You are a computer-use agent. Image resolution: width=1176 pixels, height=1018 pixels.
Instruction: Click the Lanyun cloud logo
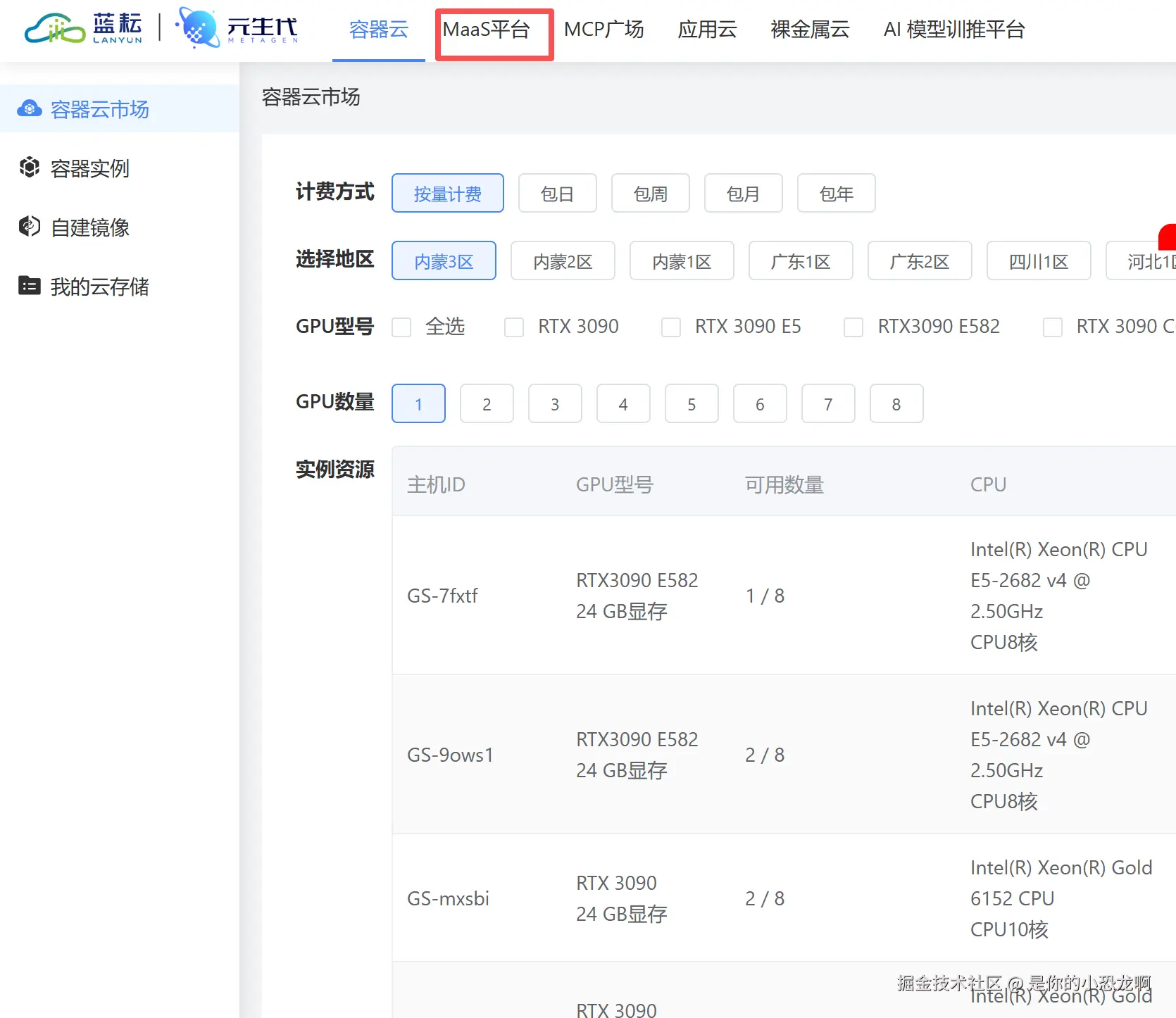(83, 28)
